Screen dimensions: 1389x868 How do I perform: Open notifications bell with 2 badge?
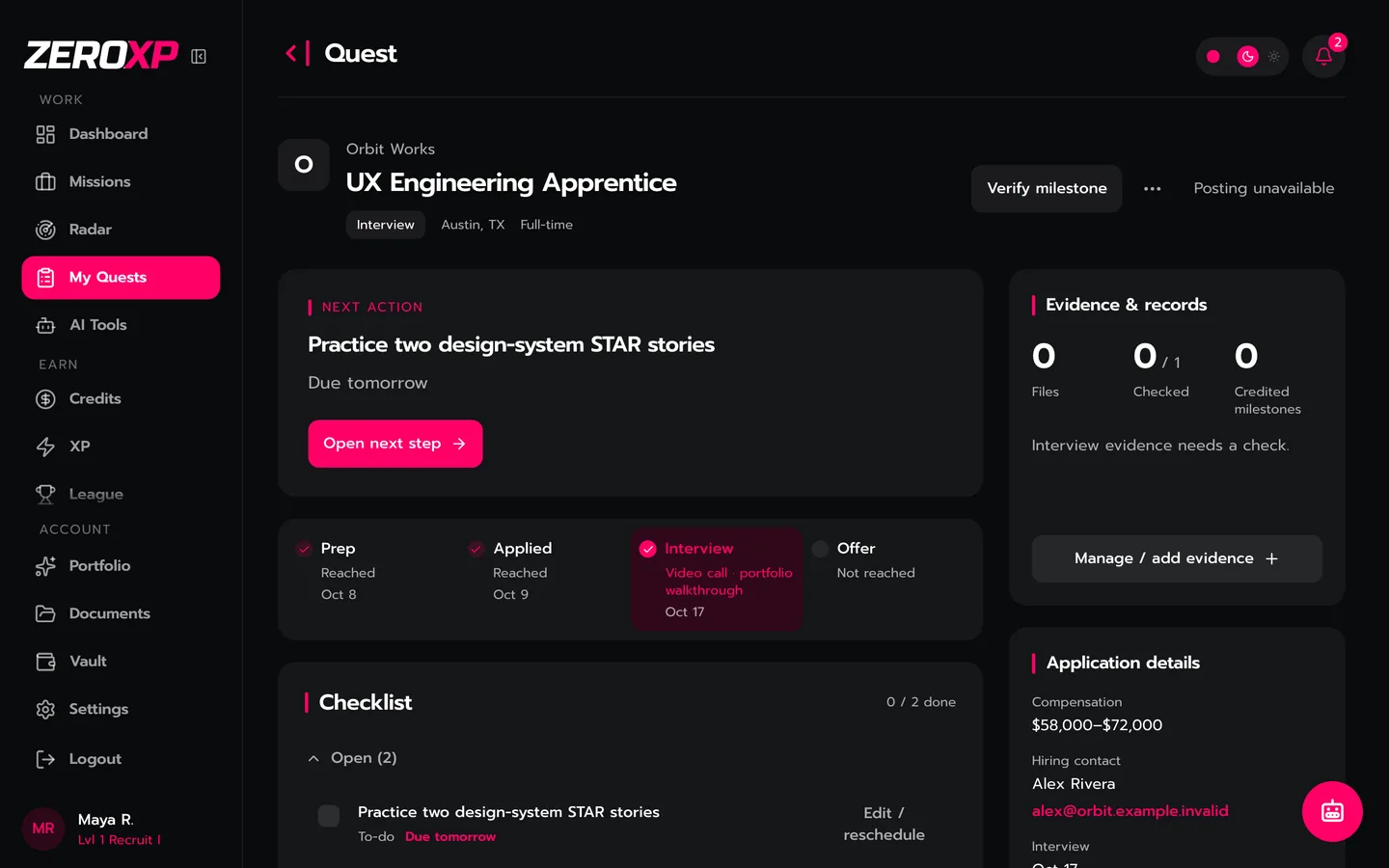1323,56
